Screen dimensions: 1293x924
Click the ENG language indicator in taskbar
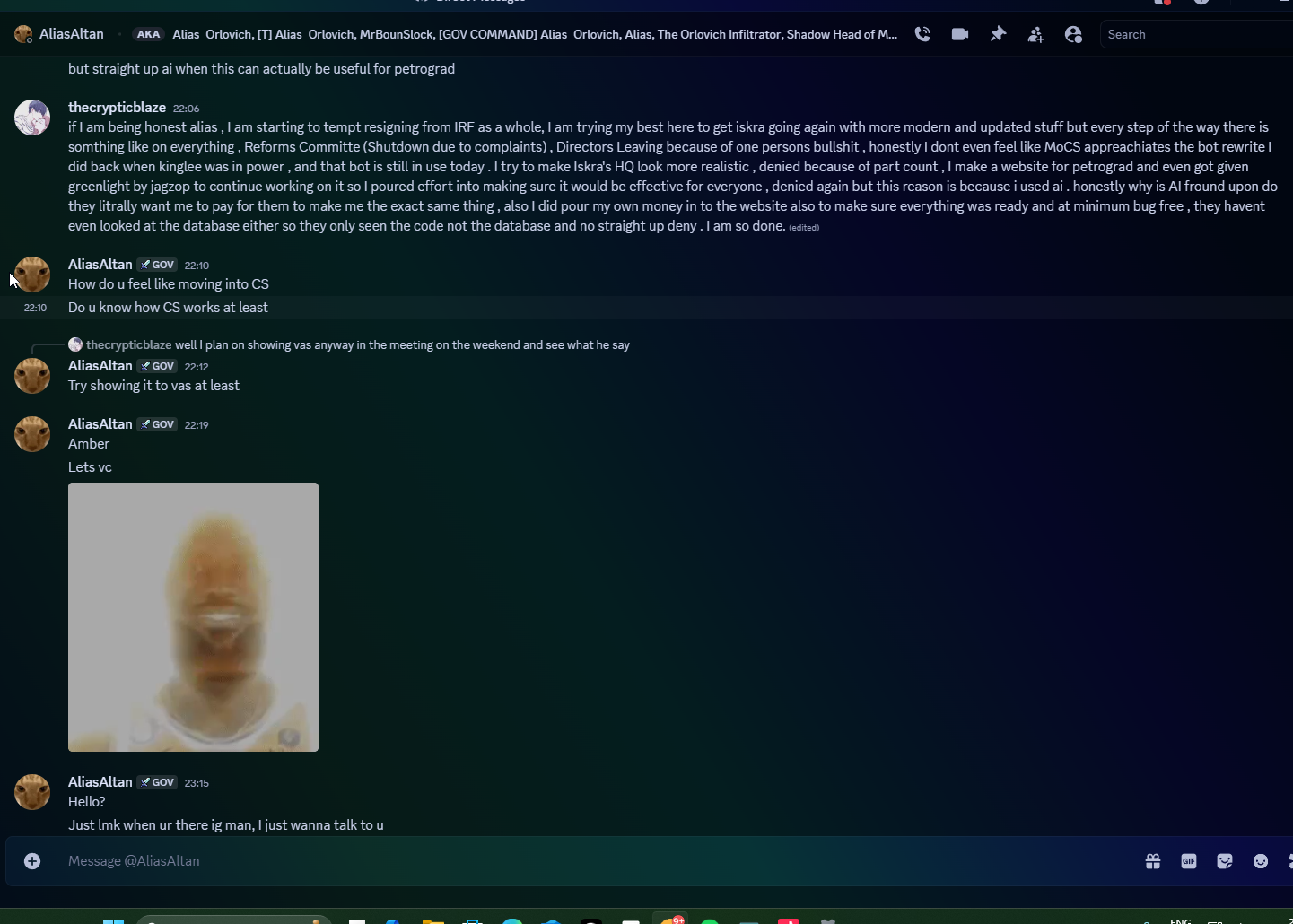tap(1181, 920)
